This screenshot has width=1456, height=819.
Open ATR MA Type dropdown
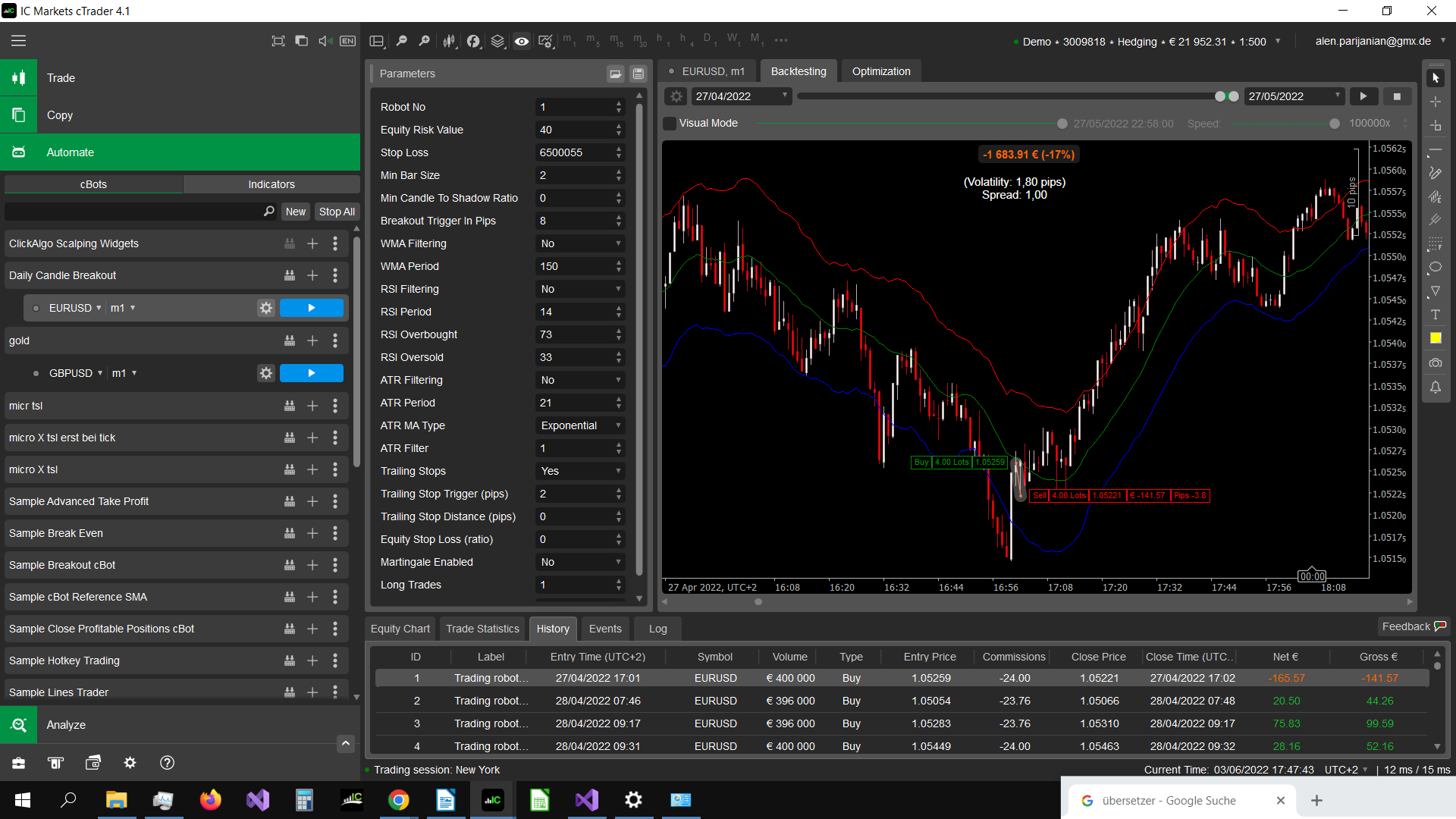click(580, 425)
